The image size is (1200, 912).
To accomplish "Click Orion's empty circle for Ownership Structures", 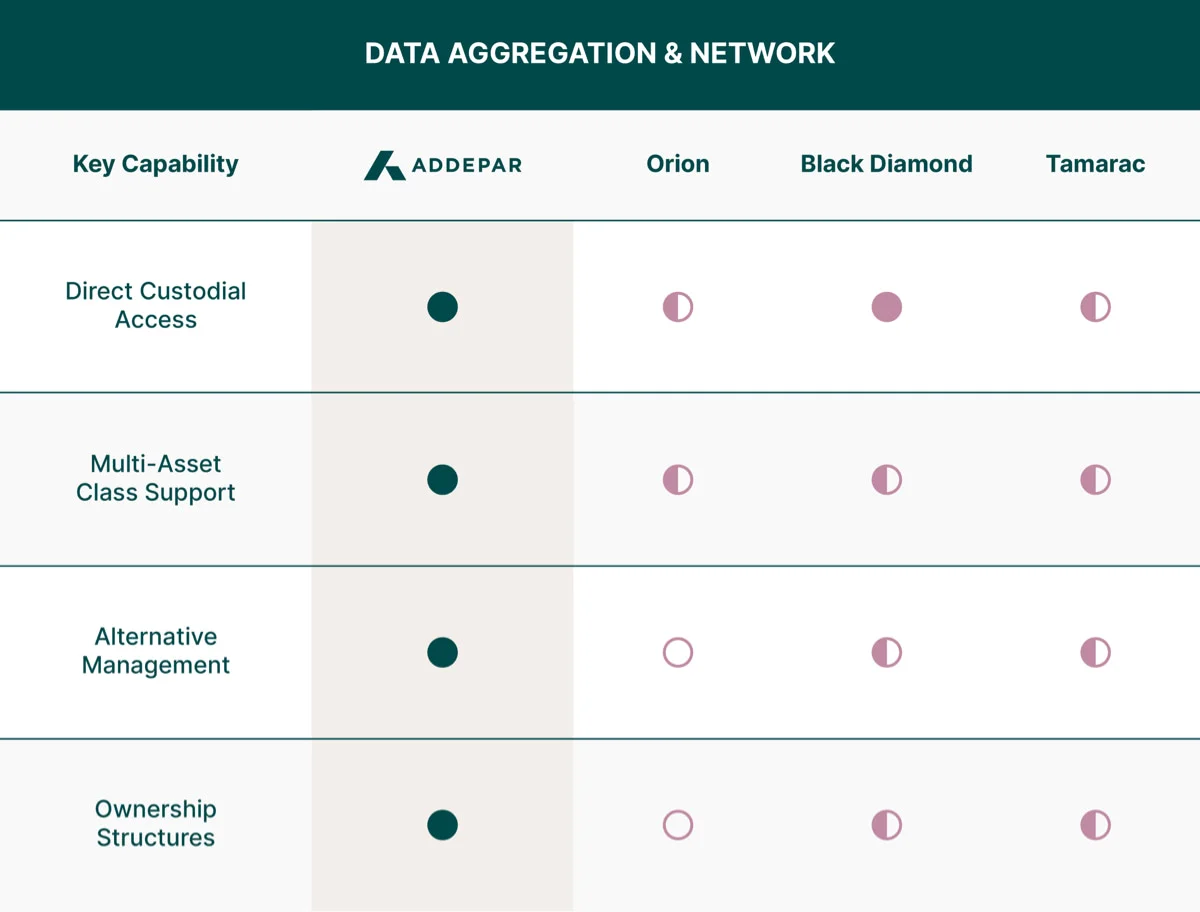I will click(678, 825).
